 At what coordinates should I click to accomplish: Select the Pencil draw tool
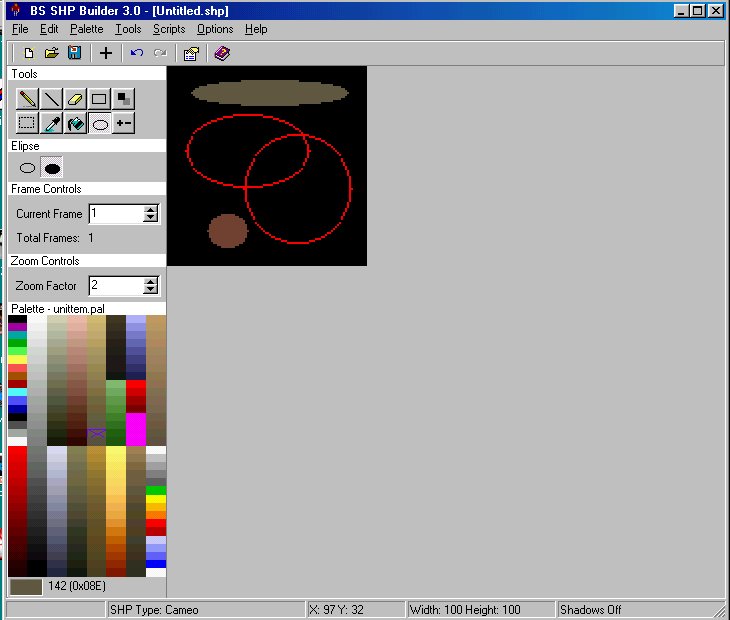(27, 99)
